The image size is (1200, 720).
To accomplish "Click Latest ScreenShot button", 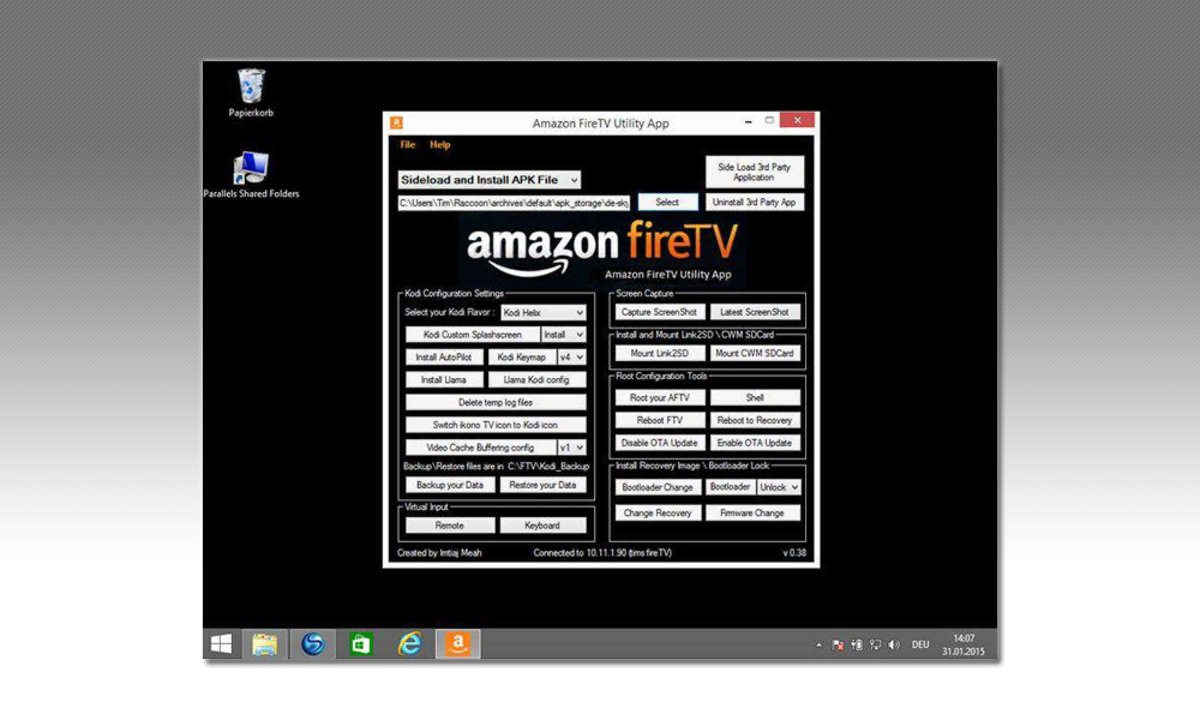I will [755, 312].
